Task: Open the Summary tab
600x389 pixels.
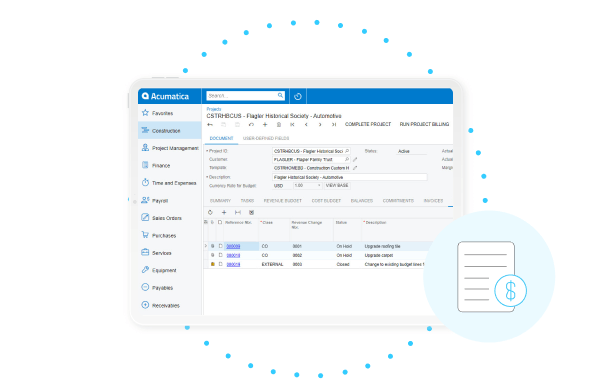Action: pos(220,200)
